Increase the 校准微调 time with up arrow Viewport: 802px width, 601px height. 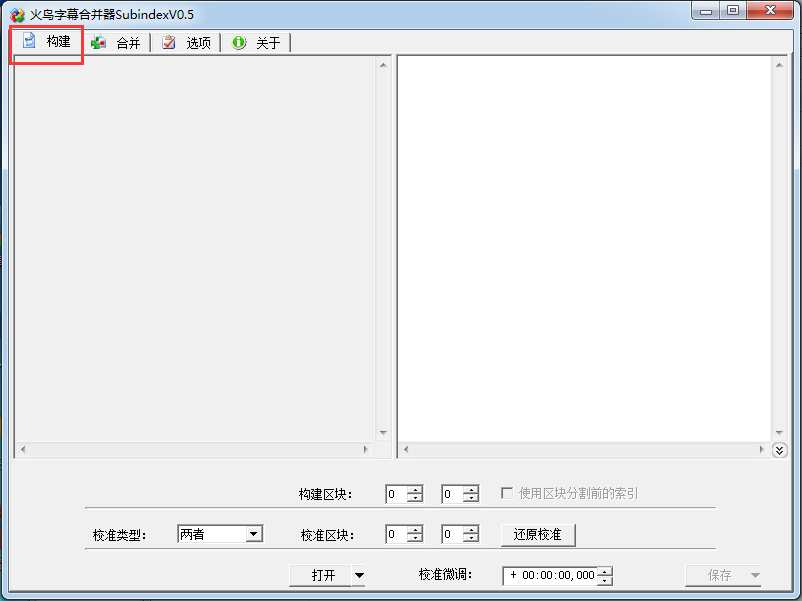pyautogui.click(x=604, y=571)
